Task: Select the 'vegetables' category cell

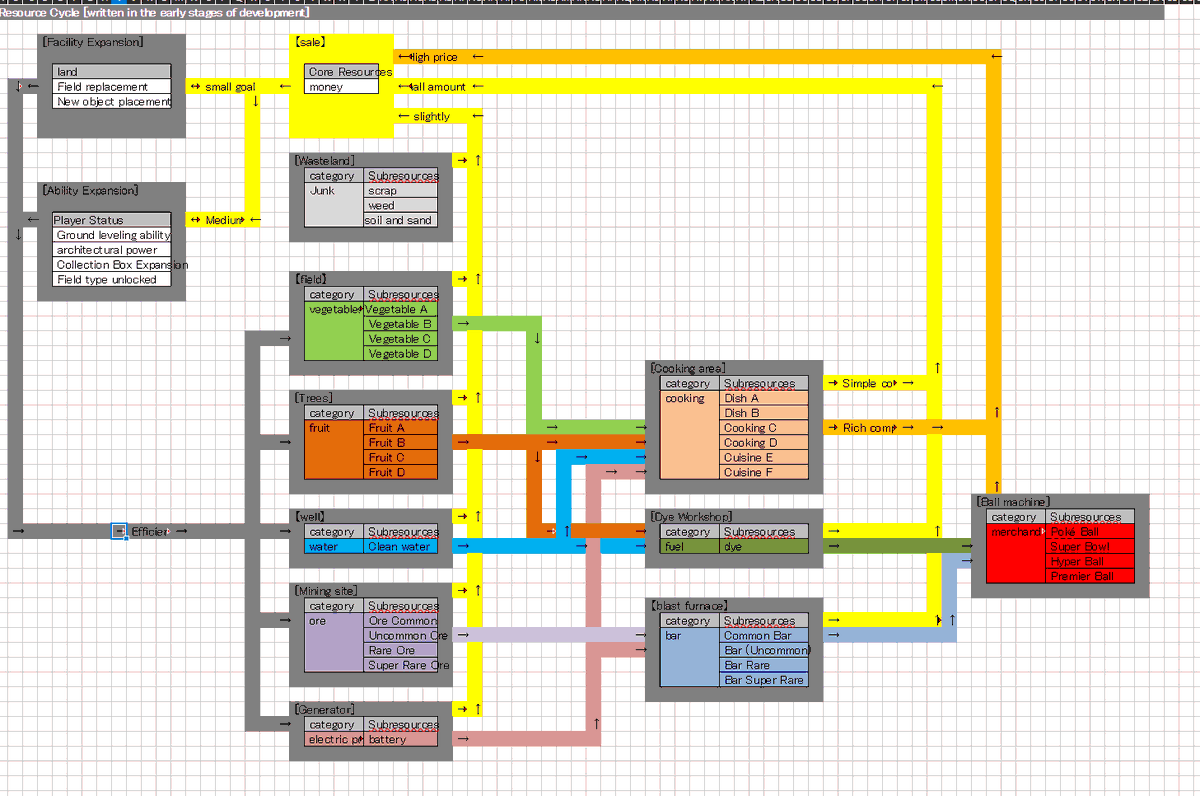Action: (333, 331)
